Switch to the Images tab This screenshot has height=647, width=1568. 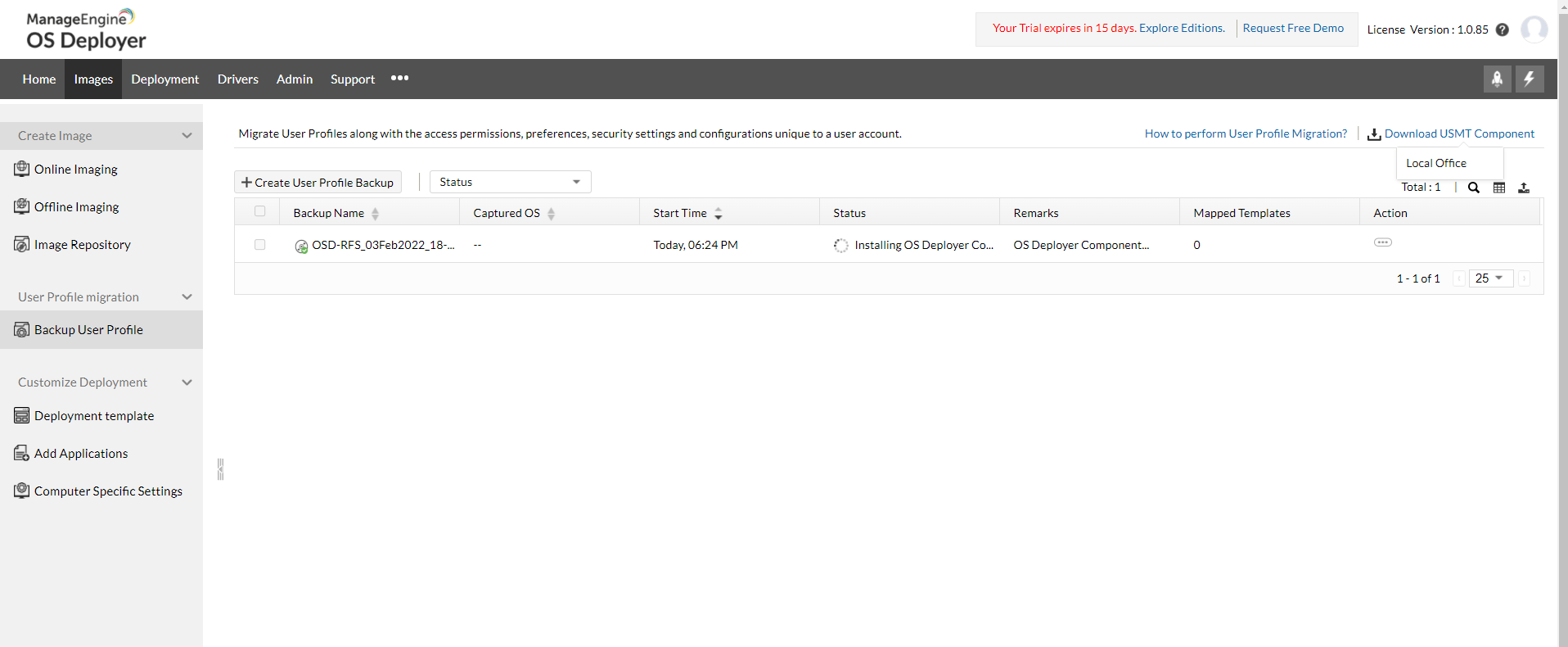(93, 79)
